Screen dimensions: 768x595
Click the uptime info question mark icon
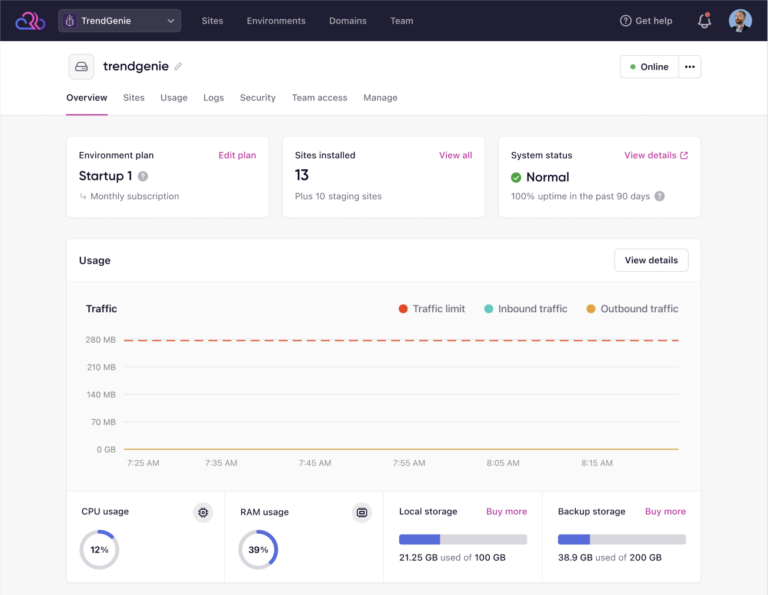[660, 196]
